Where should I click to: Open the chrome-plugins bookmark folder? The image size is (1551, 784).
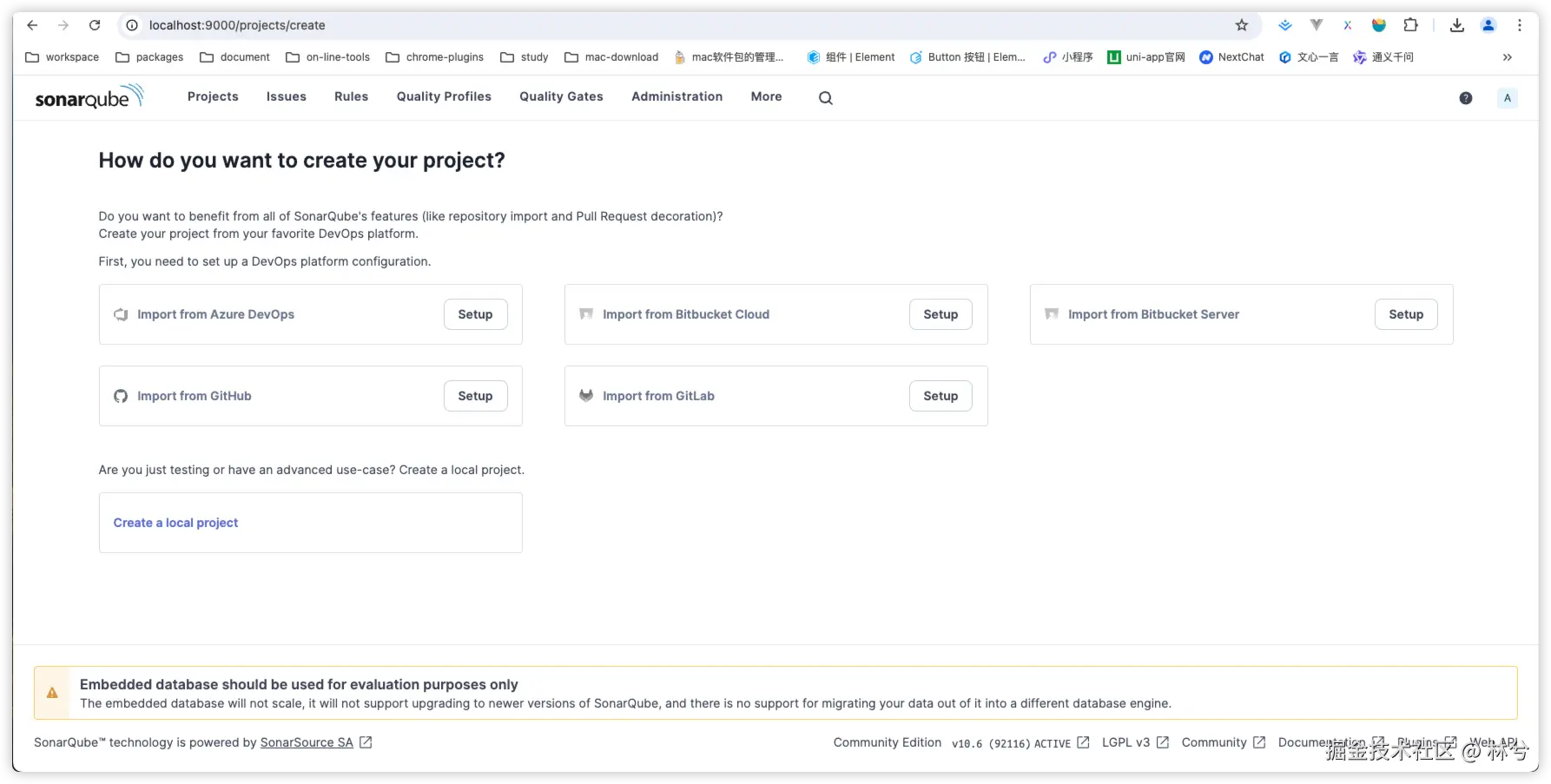[434, 57]
